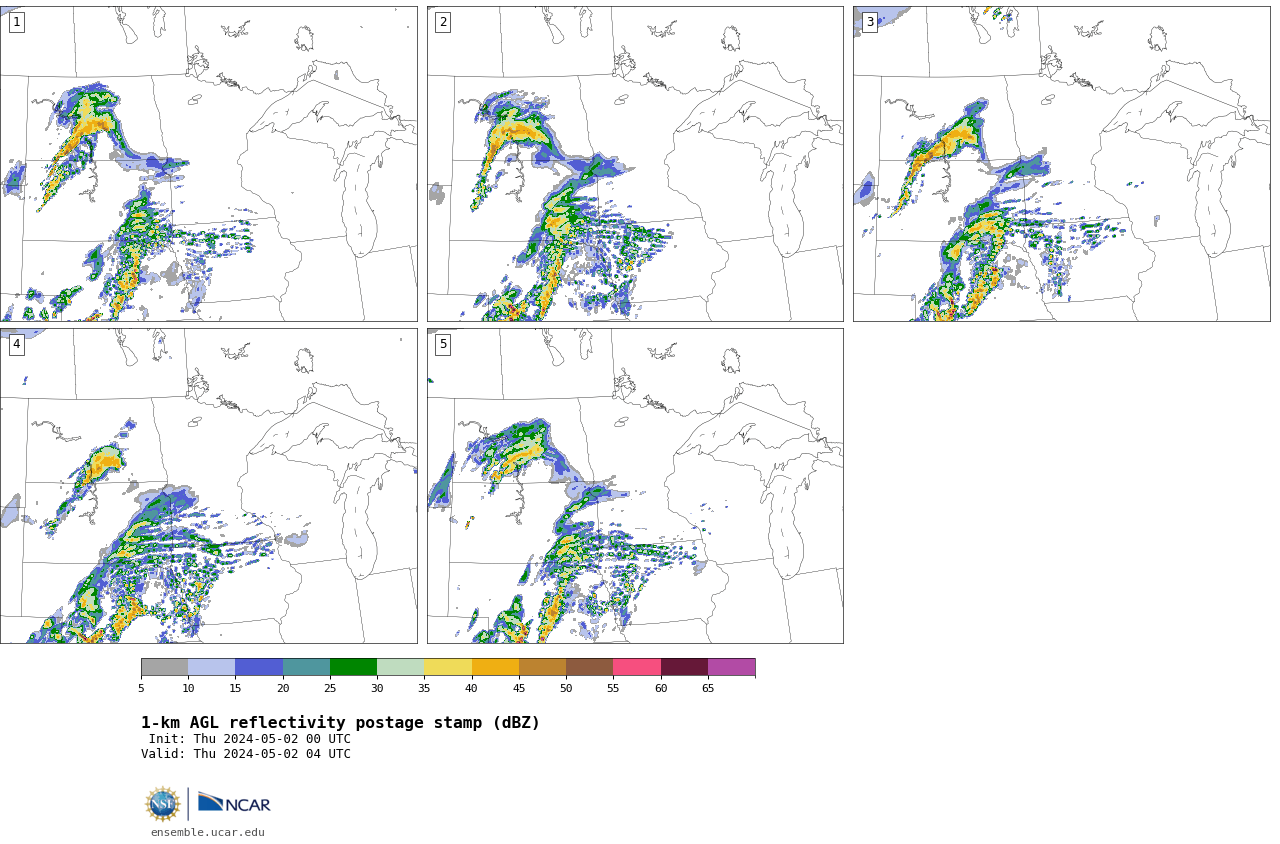Viewport: 1280px width, 844px height.
Task: Click the NSF logo icon
Action: (162, 804)
